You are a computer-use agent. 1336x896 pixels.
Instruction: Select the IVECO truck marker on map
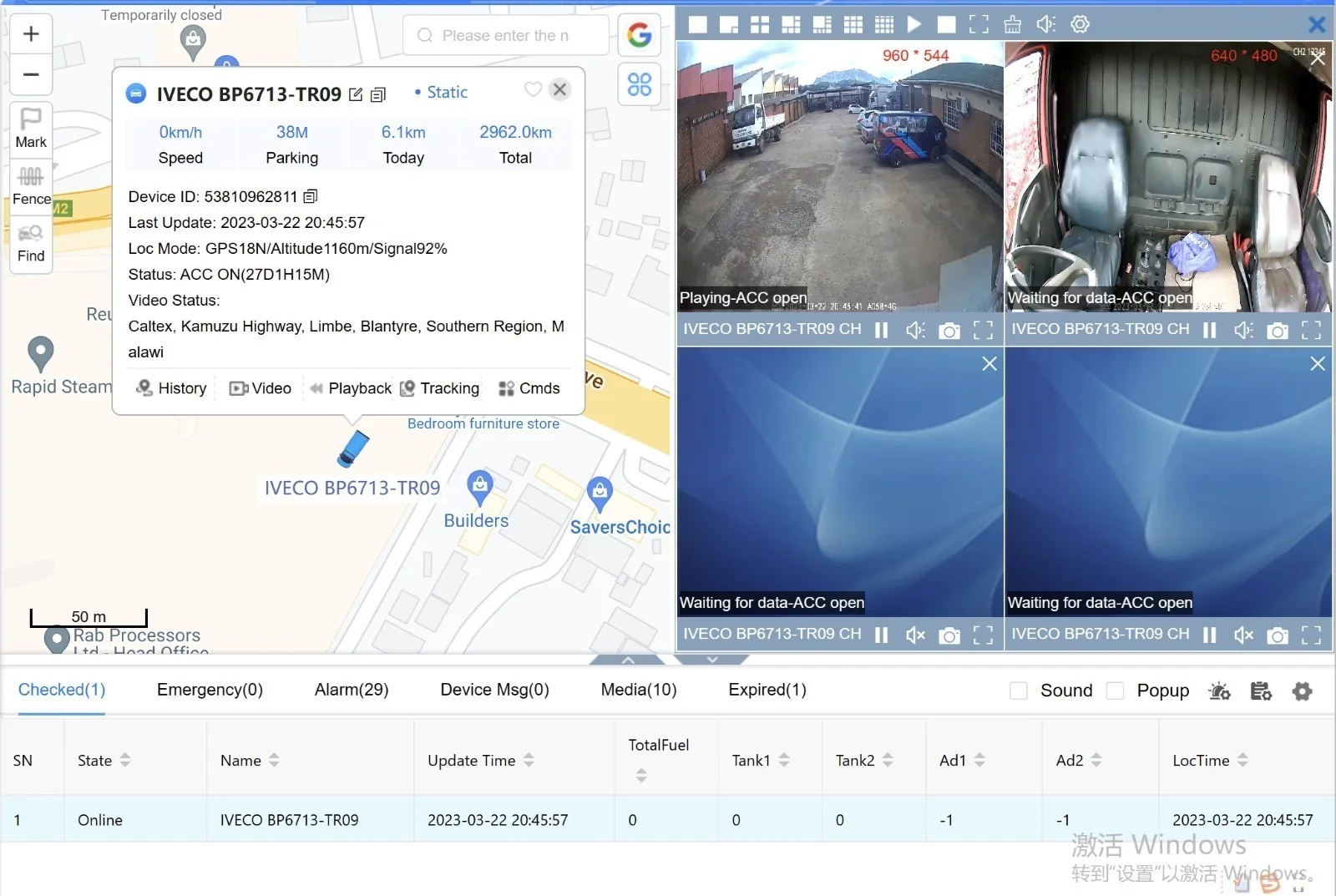click(354, 448)
